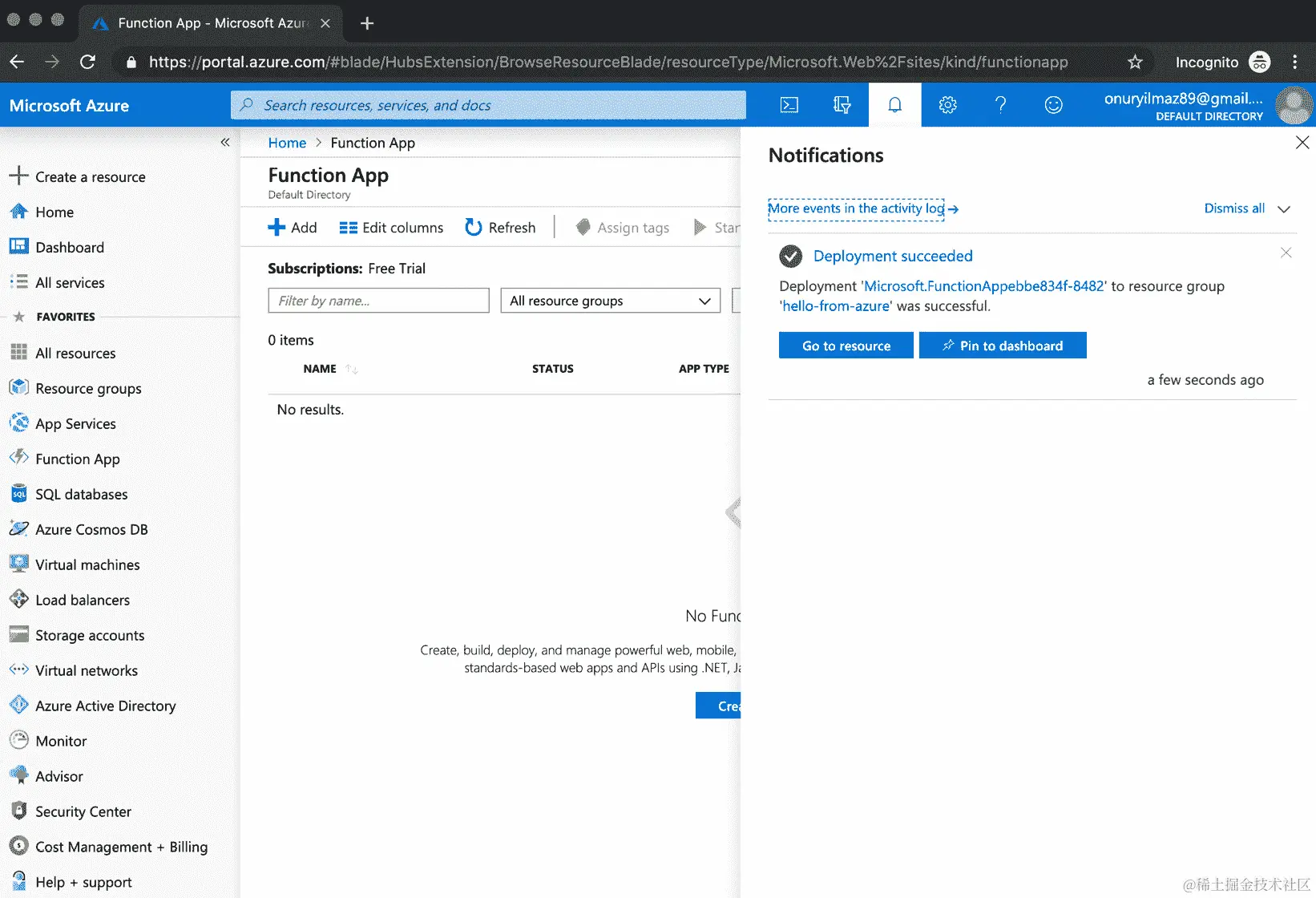The image size is (1316, 898).
Task: Click the Azure Active Directory icon
Action: pos(18,705)
